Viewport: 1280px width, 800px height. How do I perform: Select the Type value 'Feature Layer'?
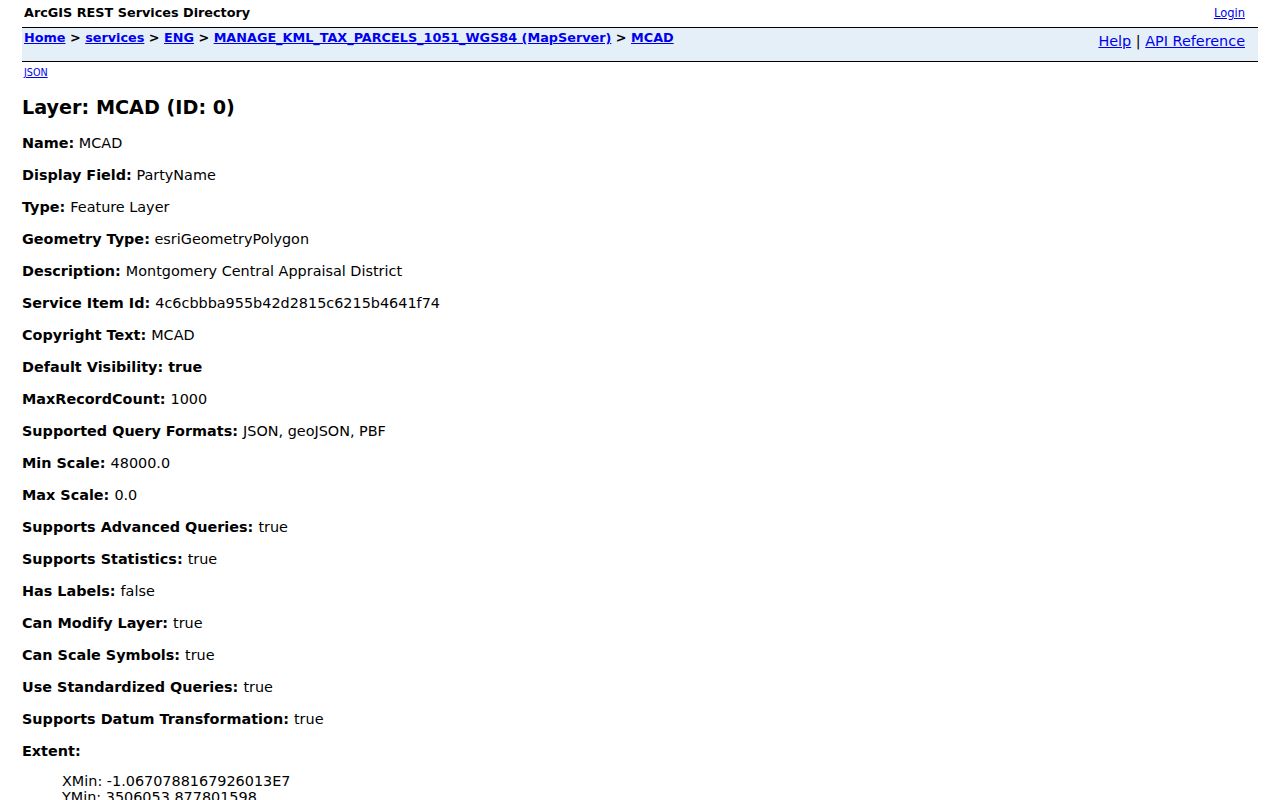tap(120, 207)
